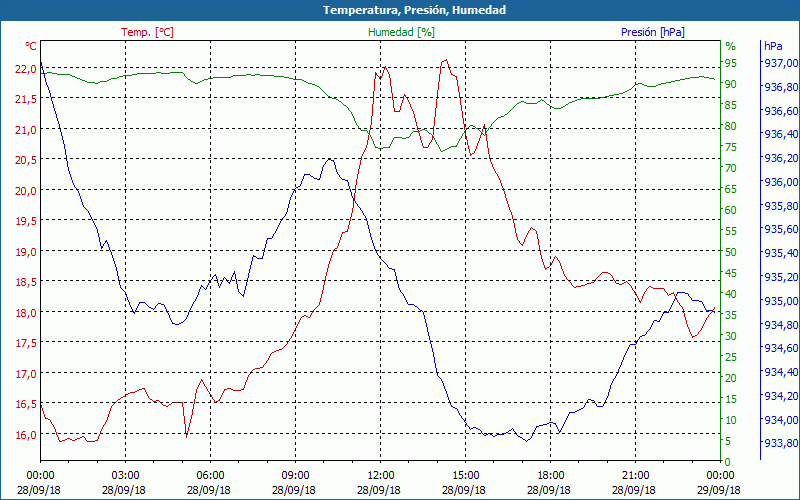The height and width of the screenshot is (500, 800).
Task: Click temperature axis value 16,5
Action: click(28, 404)
